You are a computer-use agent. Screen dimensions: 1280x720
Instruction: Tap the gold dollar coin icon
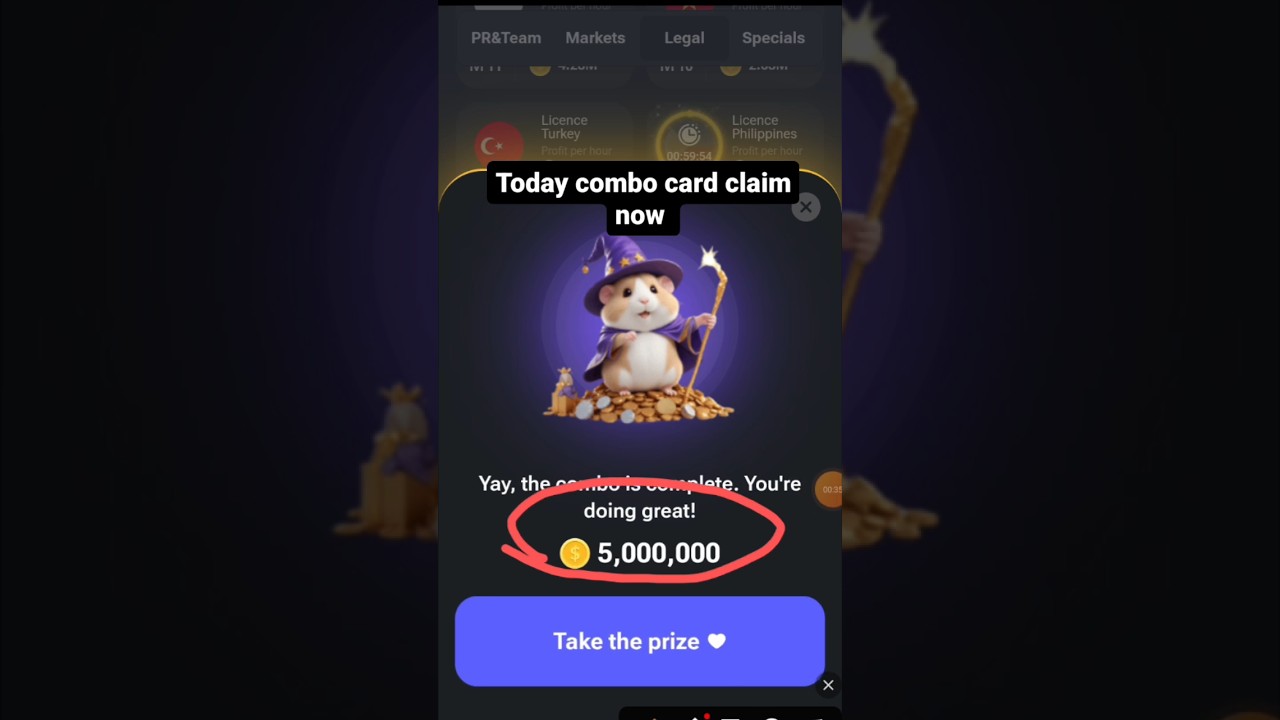(x=575, y=553)
